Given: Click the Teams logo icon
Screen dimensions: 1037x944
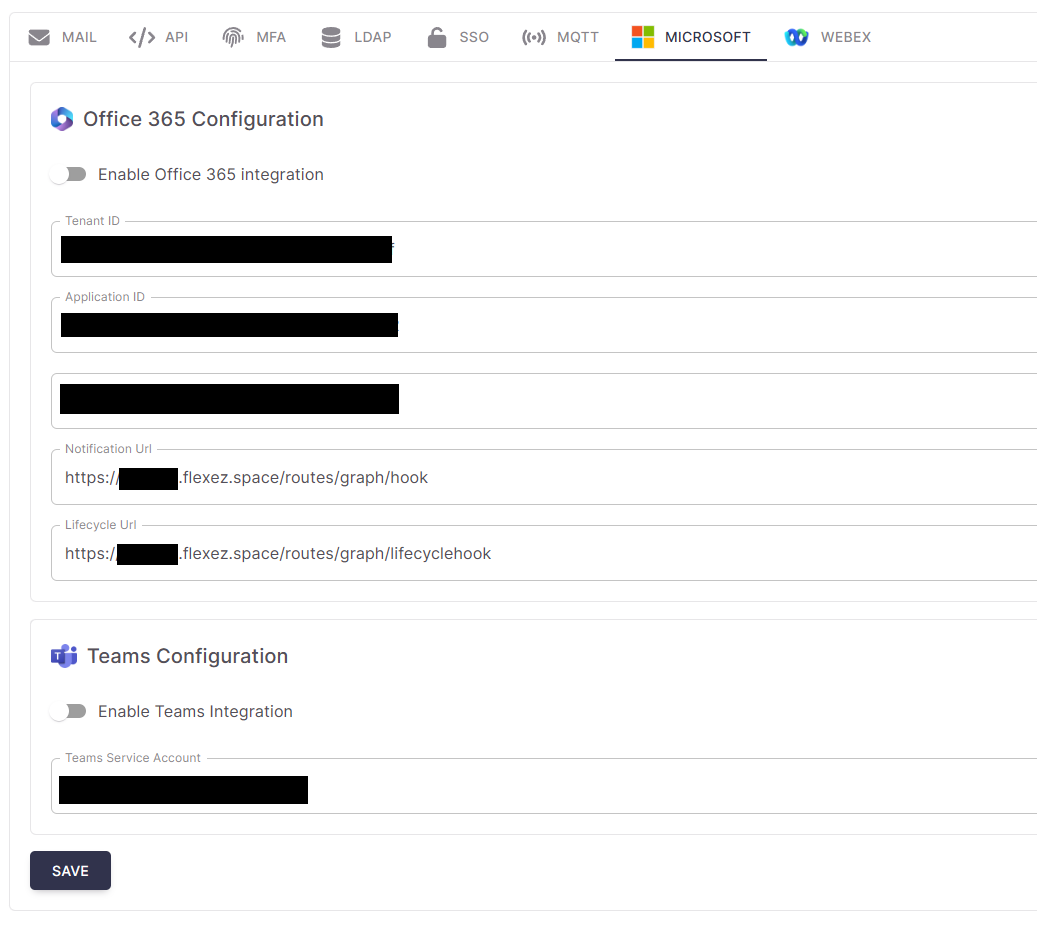Looking at the screenshot, I should pyautogui.click(x=64, y=656).
